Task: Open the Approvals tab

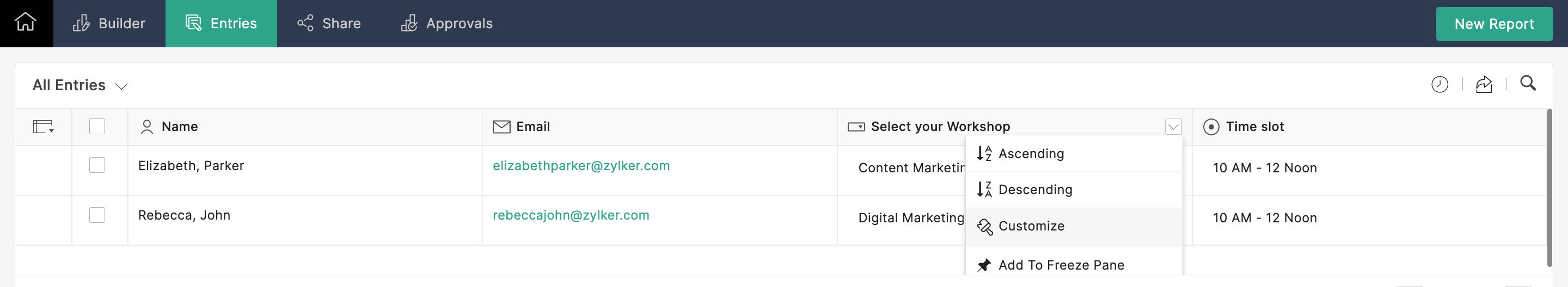Action: (x=447, y=24)
